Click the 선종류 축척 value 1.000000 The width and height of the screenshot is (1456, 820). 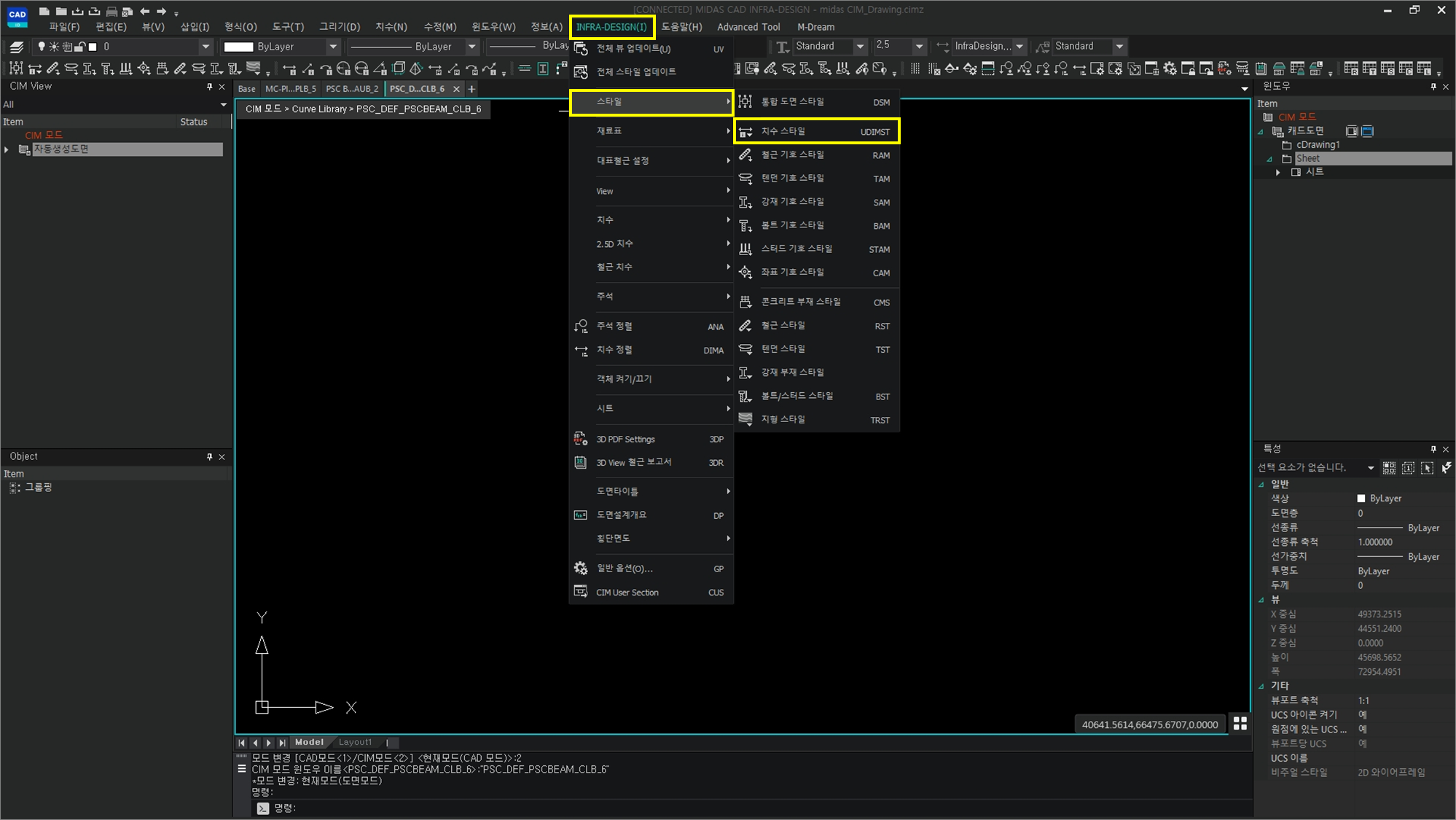pos(1375,542)
